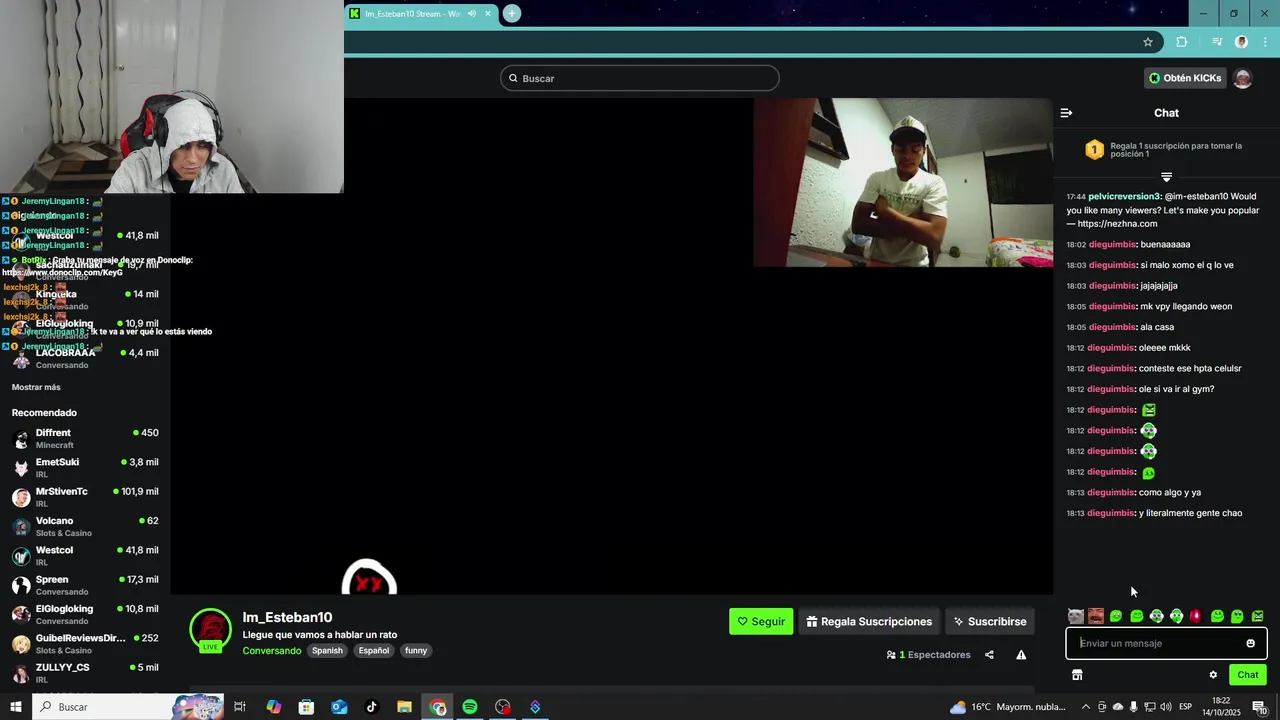Insert the white cat emote
The image size is (1280, 720).
(1075, 616)
